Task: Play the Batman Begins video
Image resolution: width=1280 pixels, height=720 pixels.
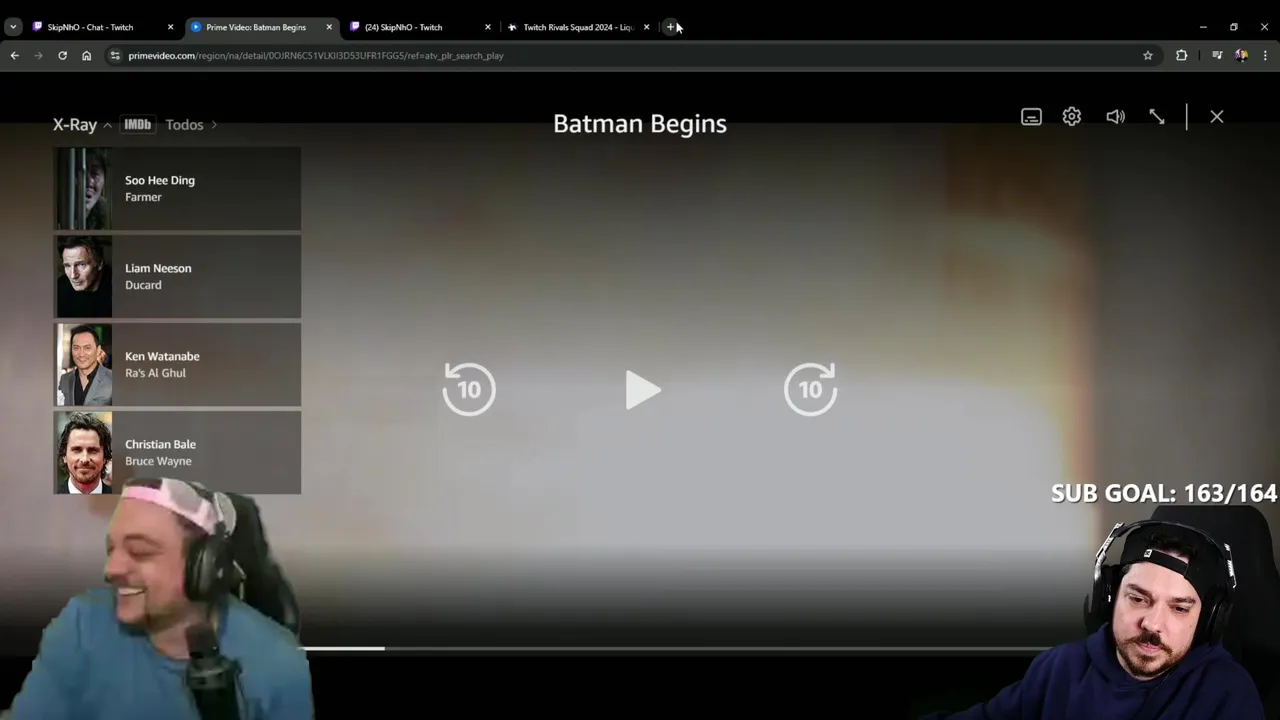Action: (642, 390)
